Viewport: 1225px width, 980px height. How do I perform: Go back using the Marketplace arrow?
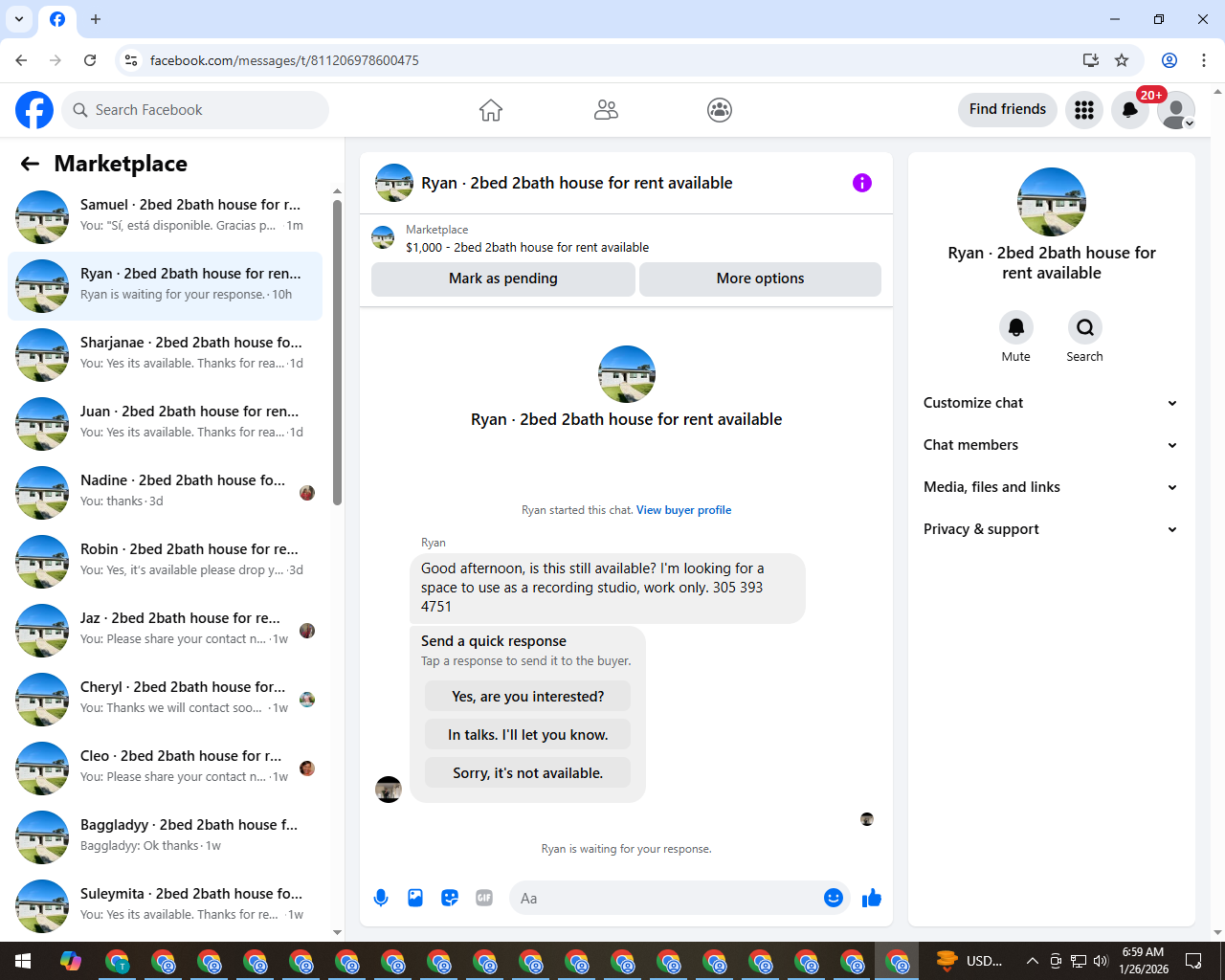point(30,164)
